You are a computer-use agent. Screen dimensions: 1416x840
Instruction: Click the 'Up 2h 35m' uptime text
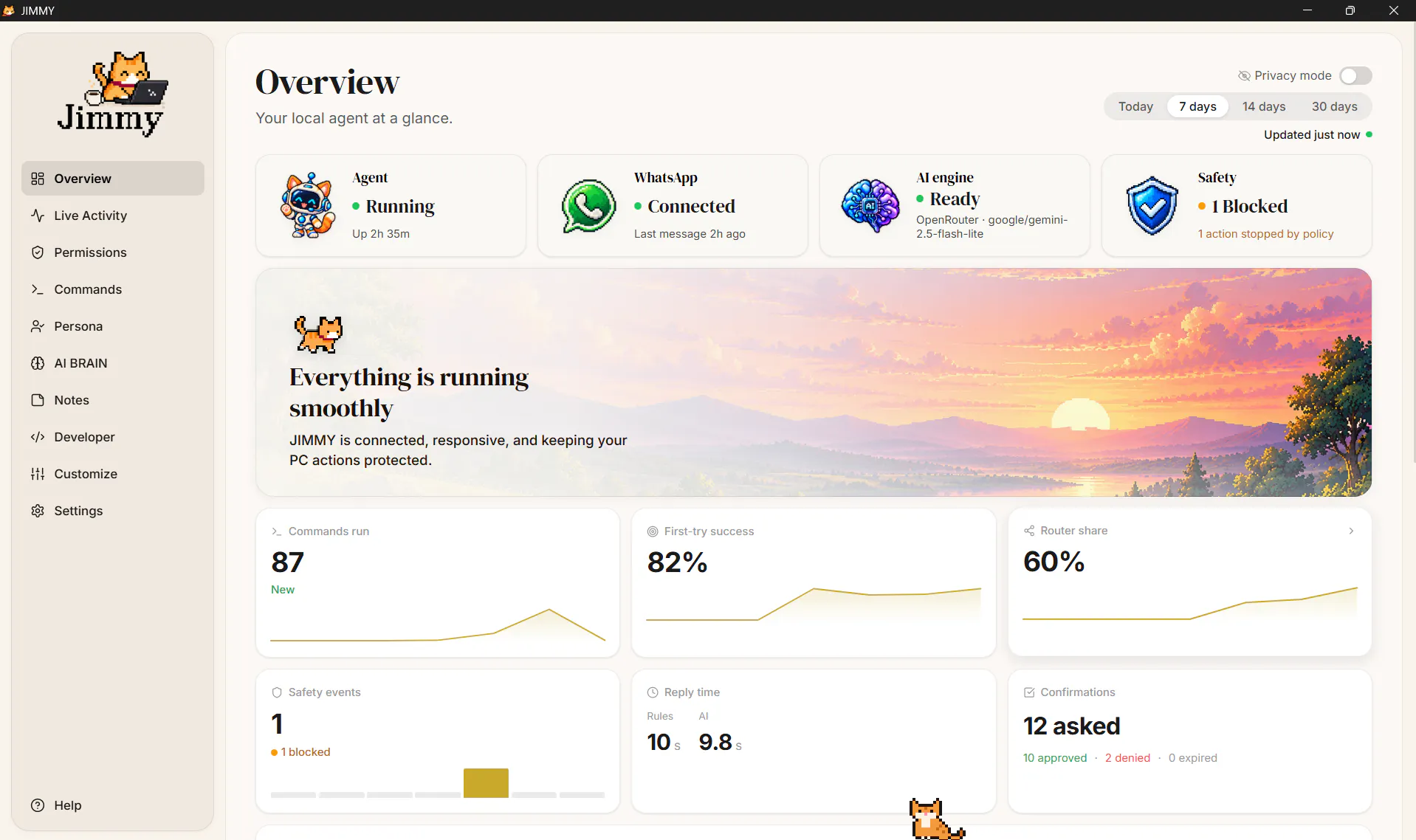click(381, 234)
